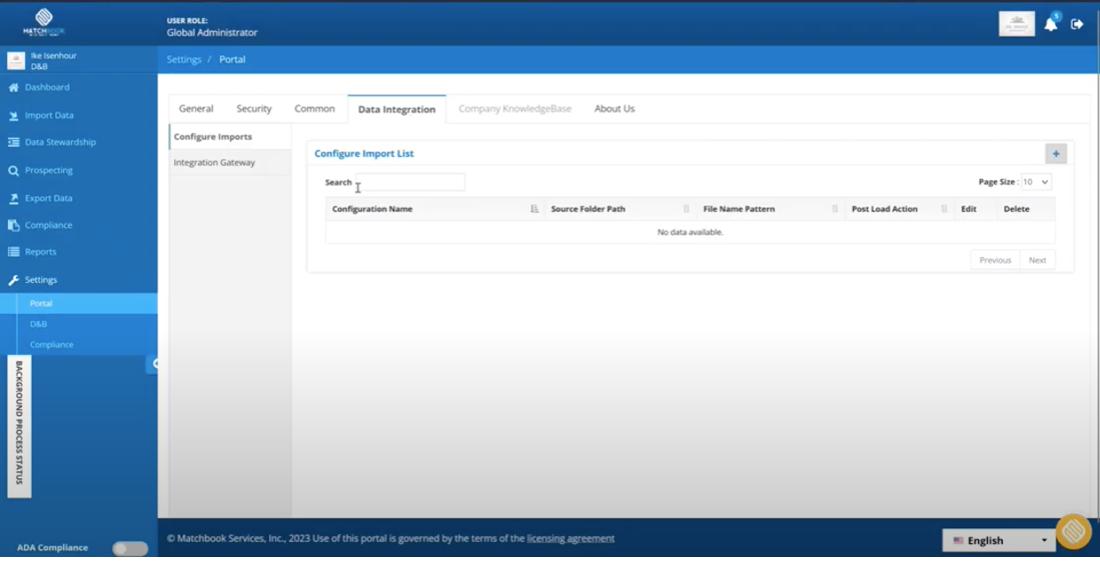Click the Prospecting magnifier icon

13,170
